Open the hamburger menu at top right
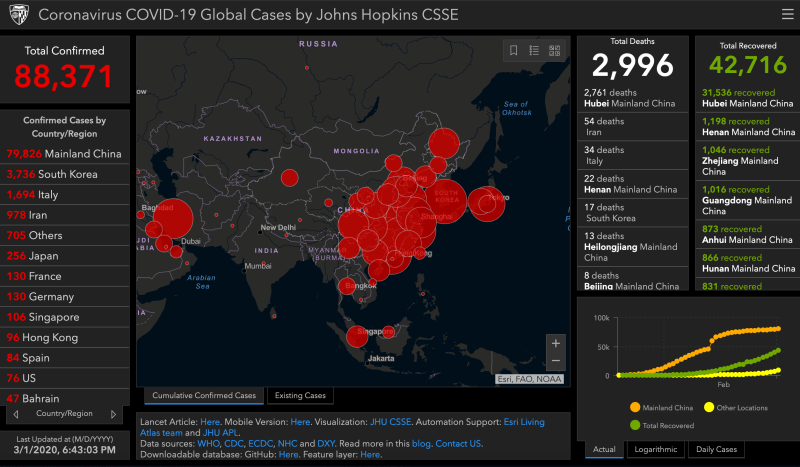This screenshot has height=467, width=800. point(787,14)
